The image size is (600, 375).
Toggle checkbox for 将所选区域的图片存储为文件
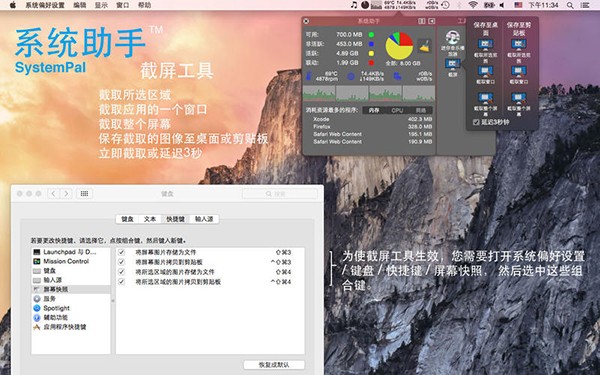pos(121,272)
